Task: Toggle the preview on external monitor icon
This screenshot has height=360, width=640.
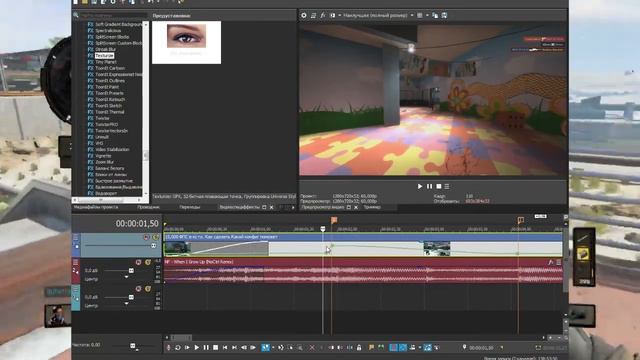Action: [x=313, y=15]
